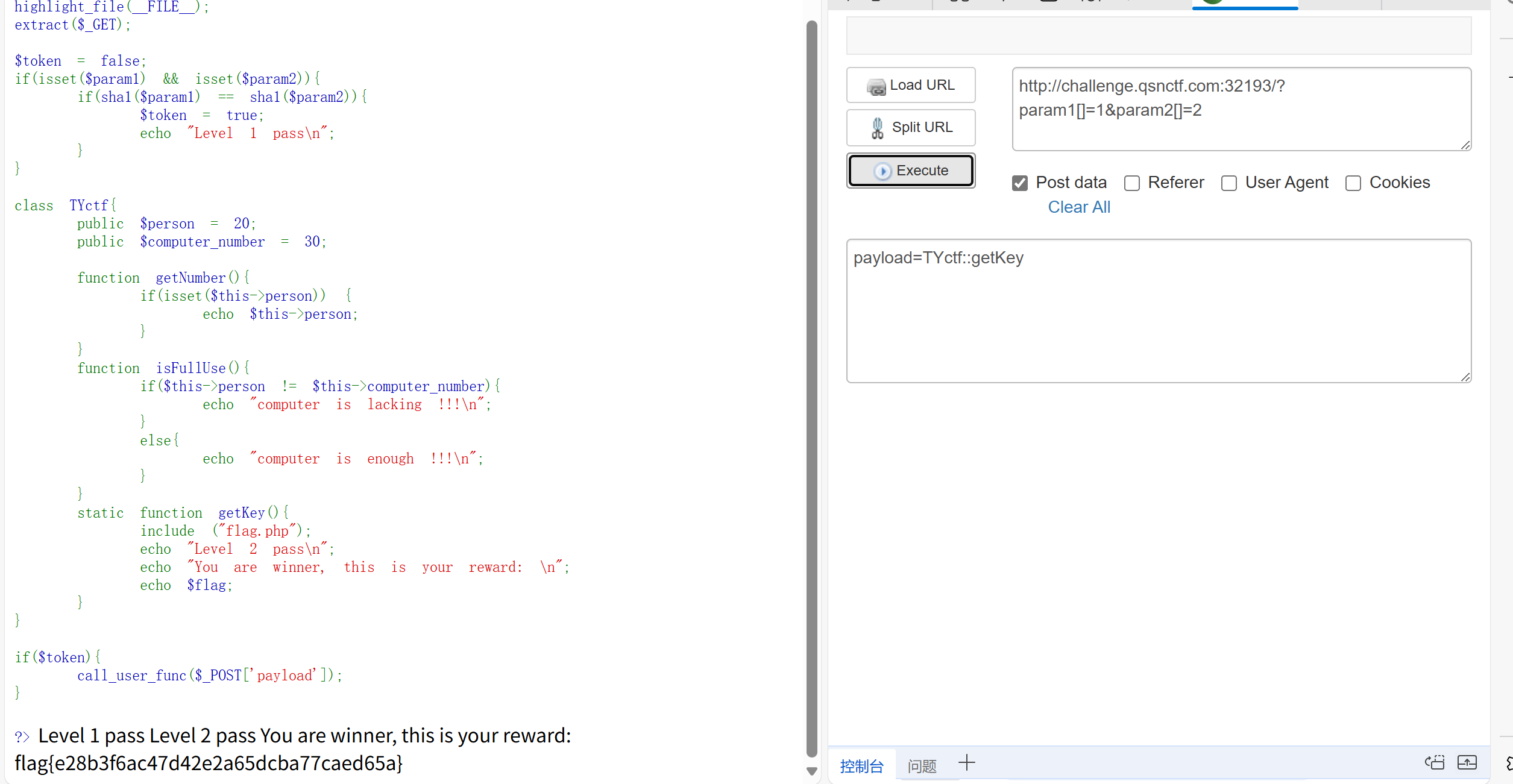
Task: Enable the Referer checkbox
Action: click(1132, 183)
